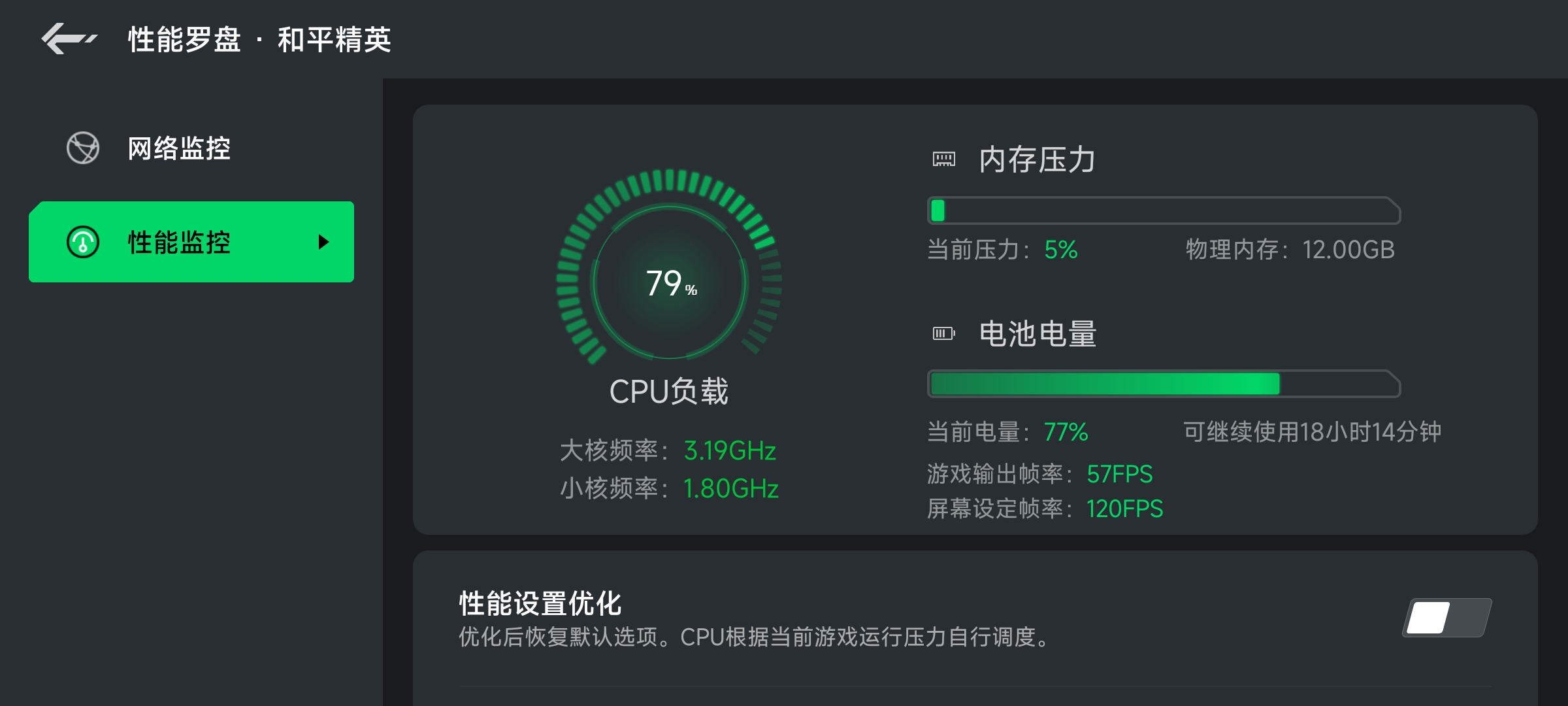Click the 内存压力 progress bar
Image resolution: width=1568 pixels, height=706 pixels.
tap(1164, 210)
